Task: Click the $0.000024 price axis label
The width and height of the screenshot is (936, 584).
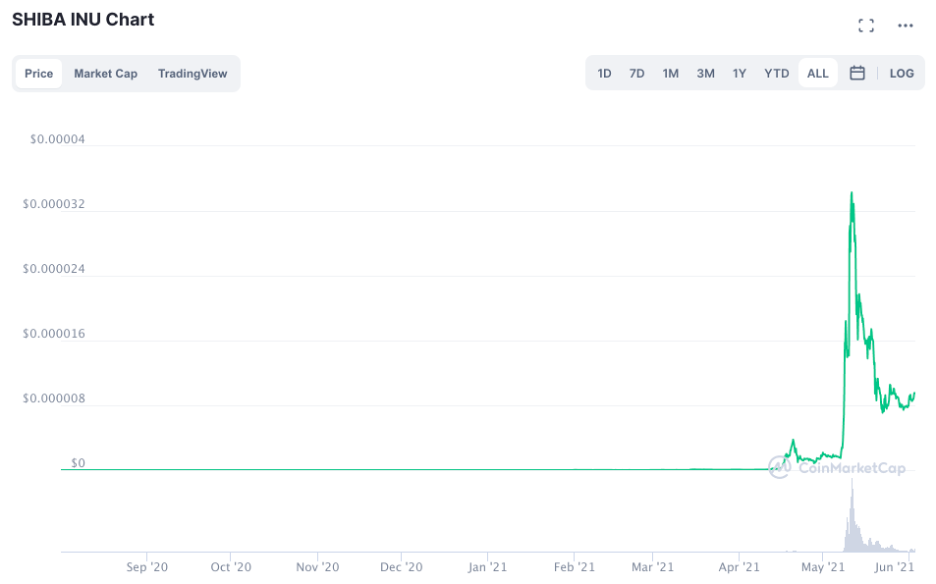Action: [54, 269]
